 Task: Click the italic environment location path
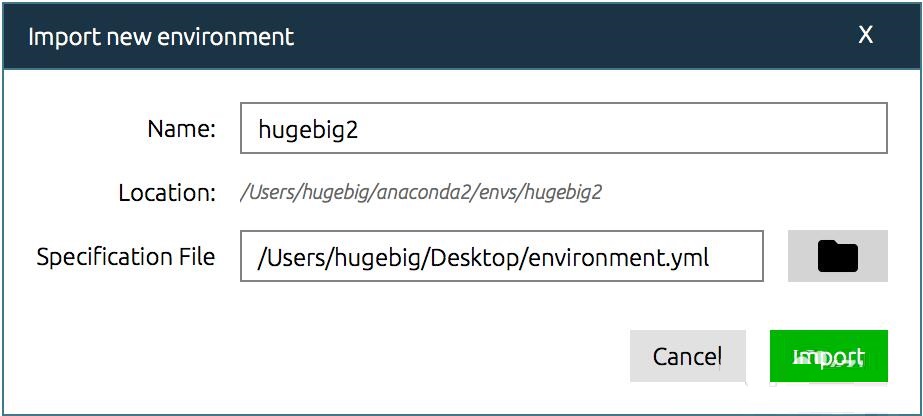pos(421,192)
